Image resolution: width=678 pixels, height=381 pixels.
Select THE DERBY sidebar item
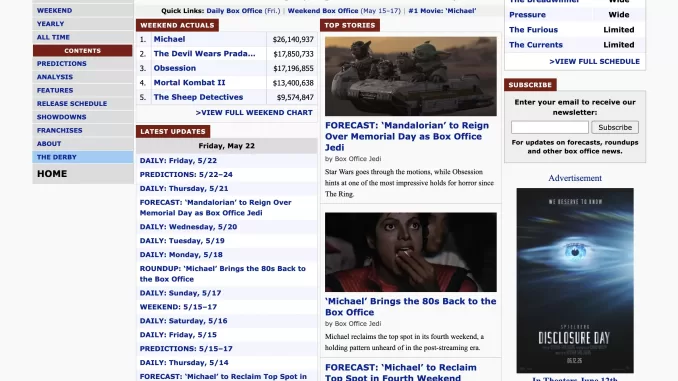(82, 157)
